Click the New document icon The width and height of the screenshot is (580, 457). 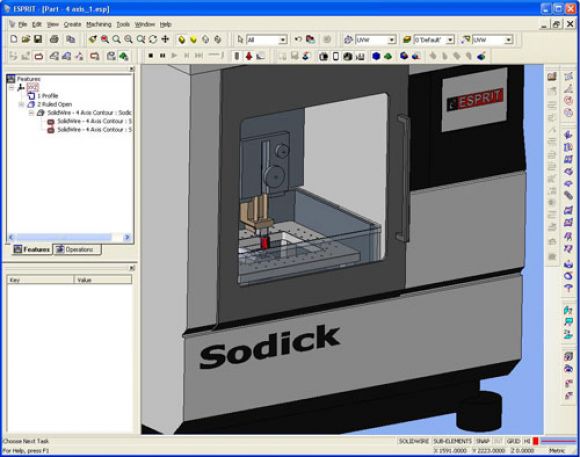pyautogui.click(x=14, y=39)
